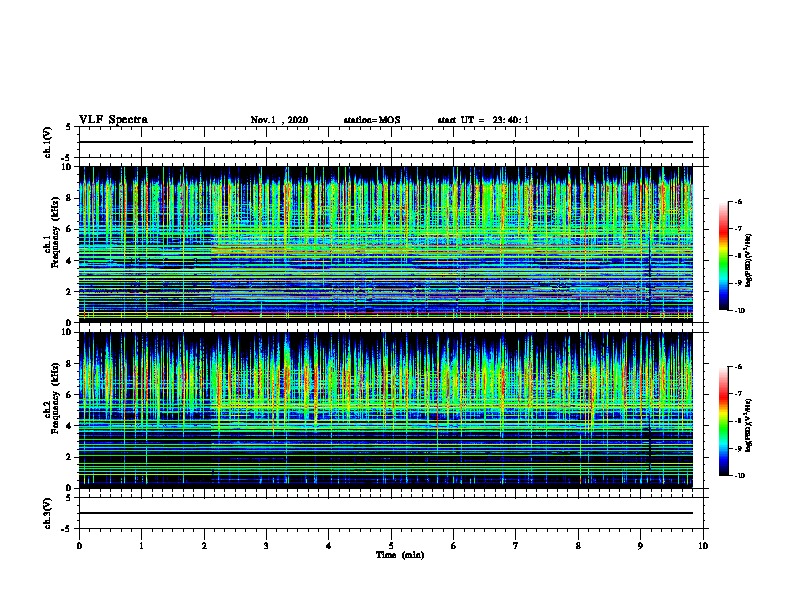Click the ch.2 spectrogram color scale bar
The height and width of the screenshot is (612, 792).
pyautogui.click(x=724, y=421)
